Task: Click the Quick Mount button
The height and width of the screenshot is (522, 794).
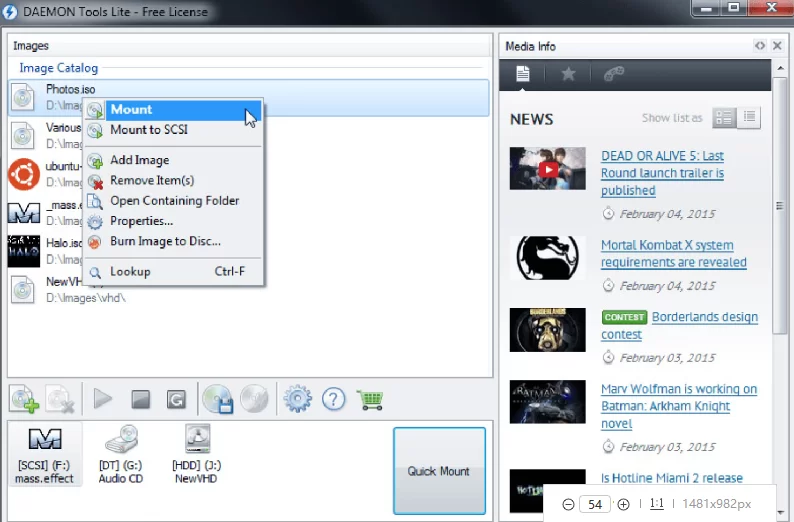Action: click(x=439, y=471)
